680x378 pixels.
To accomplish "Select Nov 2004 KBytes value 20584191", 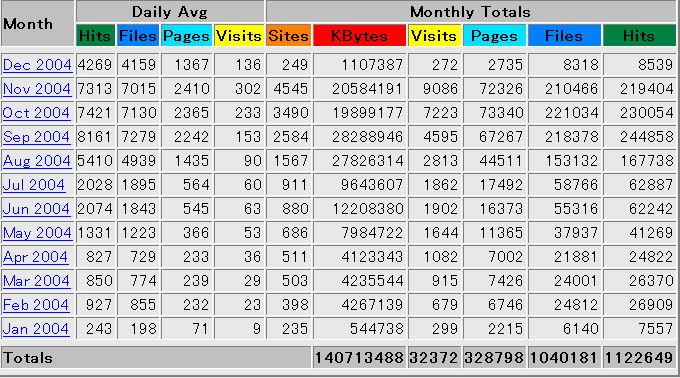I will tap(368, 89).
